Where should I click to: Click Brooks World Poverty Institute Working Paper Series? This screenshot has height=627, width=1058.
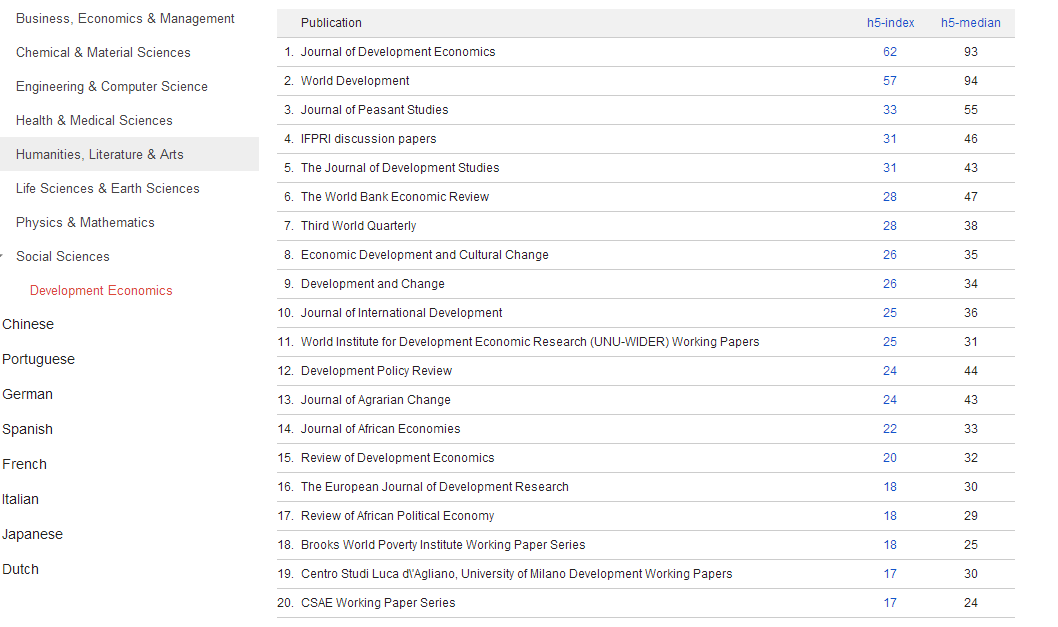pyautogui.click(x=443, y=545)
